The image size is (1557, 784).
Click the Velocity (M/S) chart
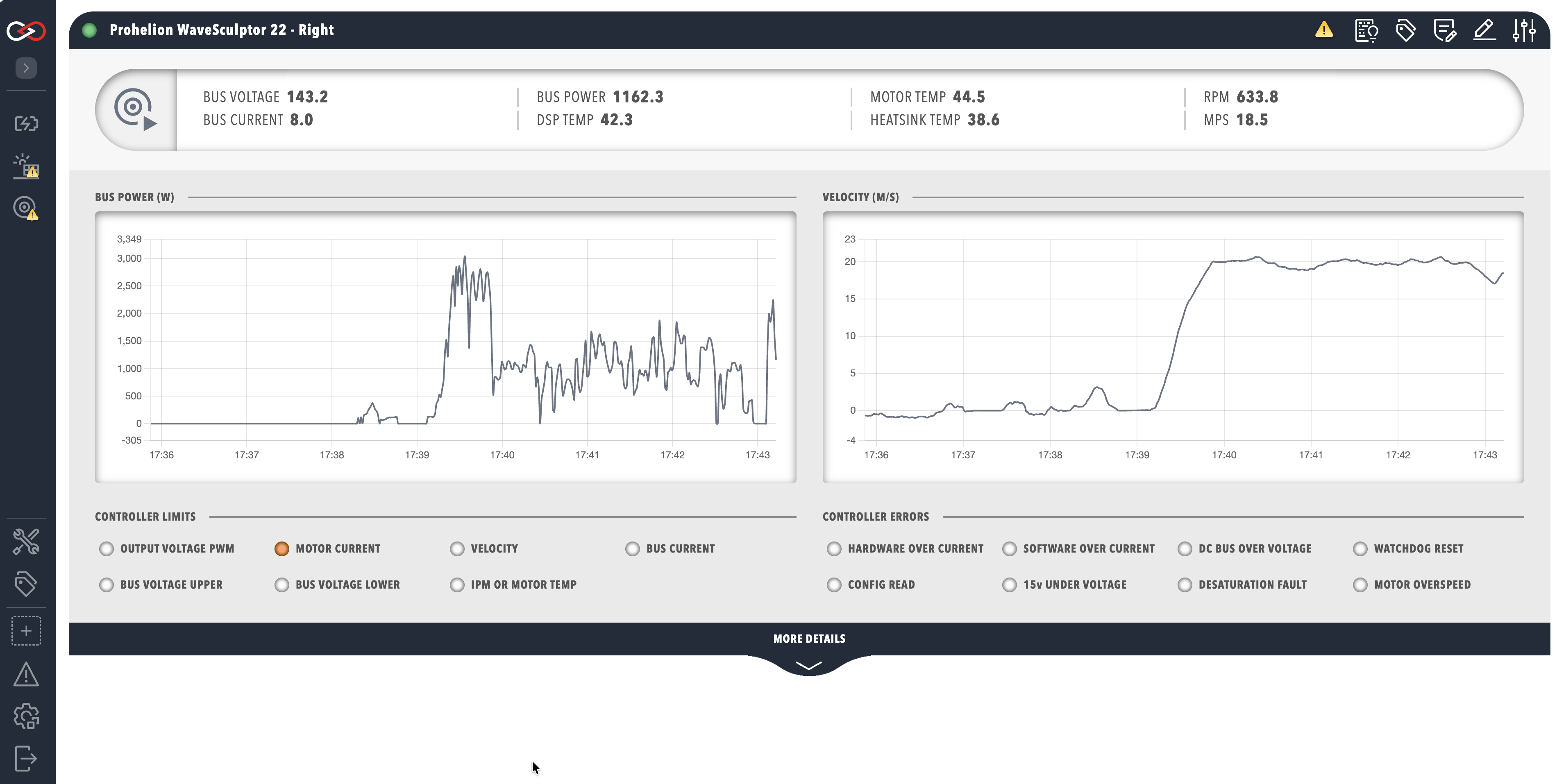tap(1173, 347)
